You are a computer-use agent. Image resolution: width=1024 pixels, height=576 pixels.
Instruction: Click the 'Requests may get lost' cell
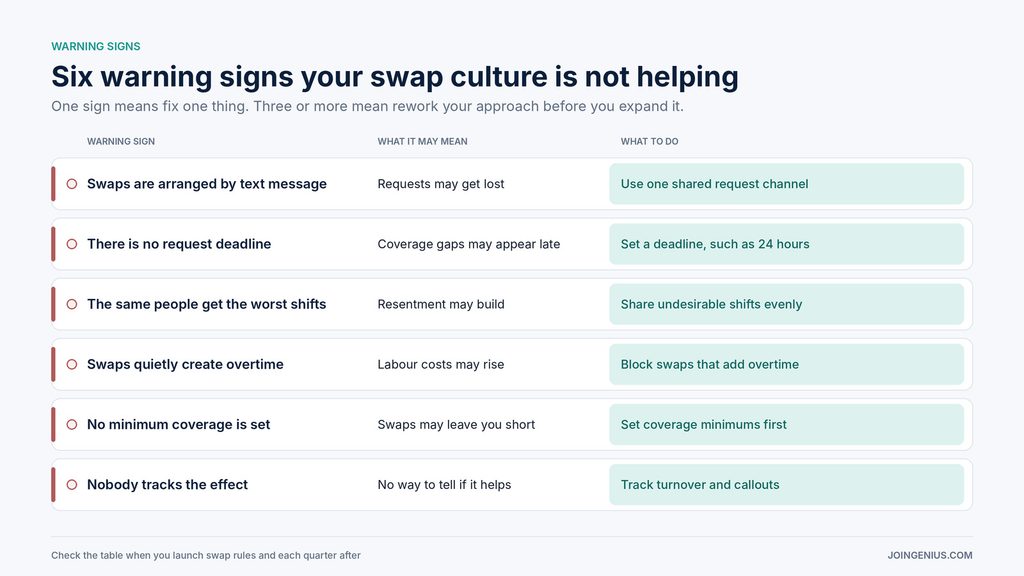click(441, 184)
